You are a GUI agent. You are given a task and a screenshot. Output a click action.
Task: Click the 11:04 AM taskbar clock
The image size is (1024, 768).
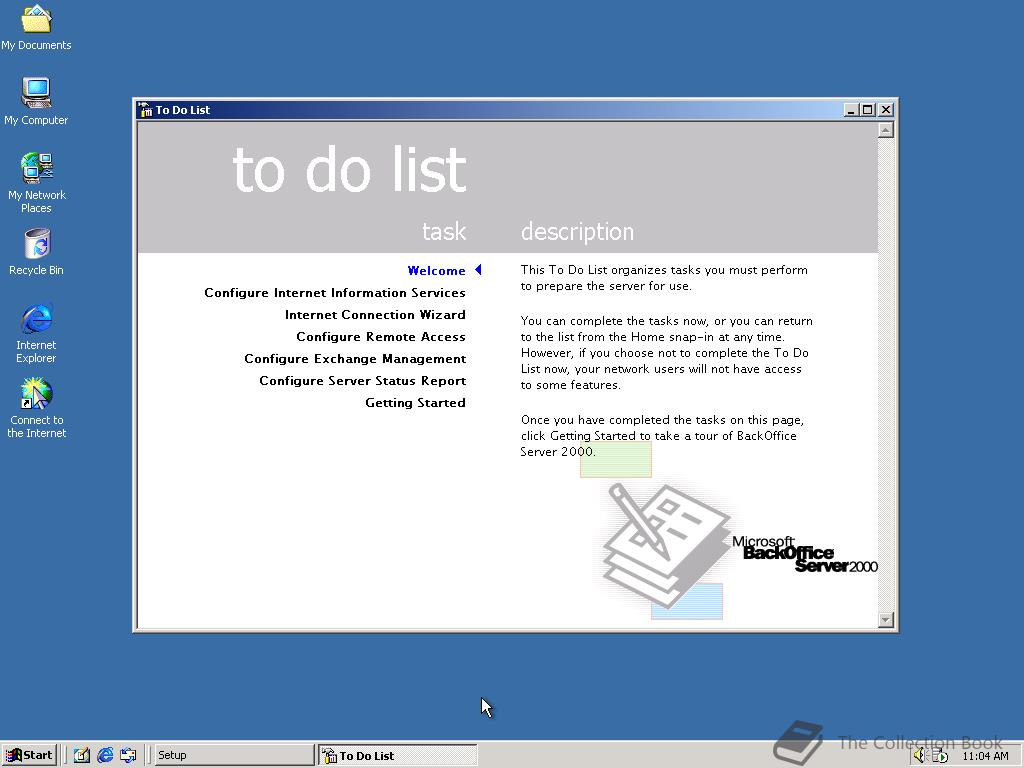tap(985, 756)
